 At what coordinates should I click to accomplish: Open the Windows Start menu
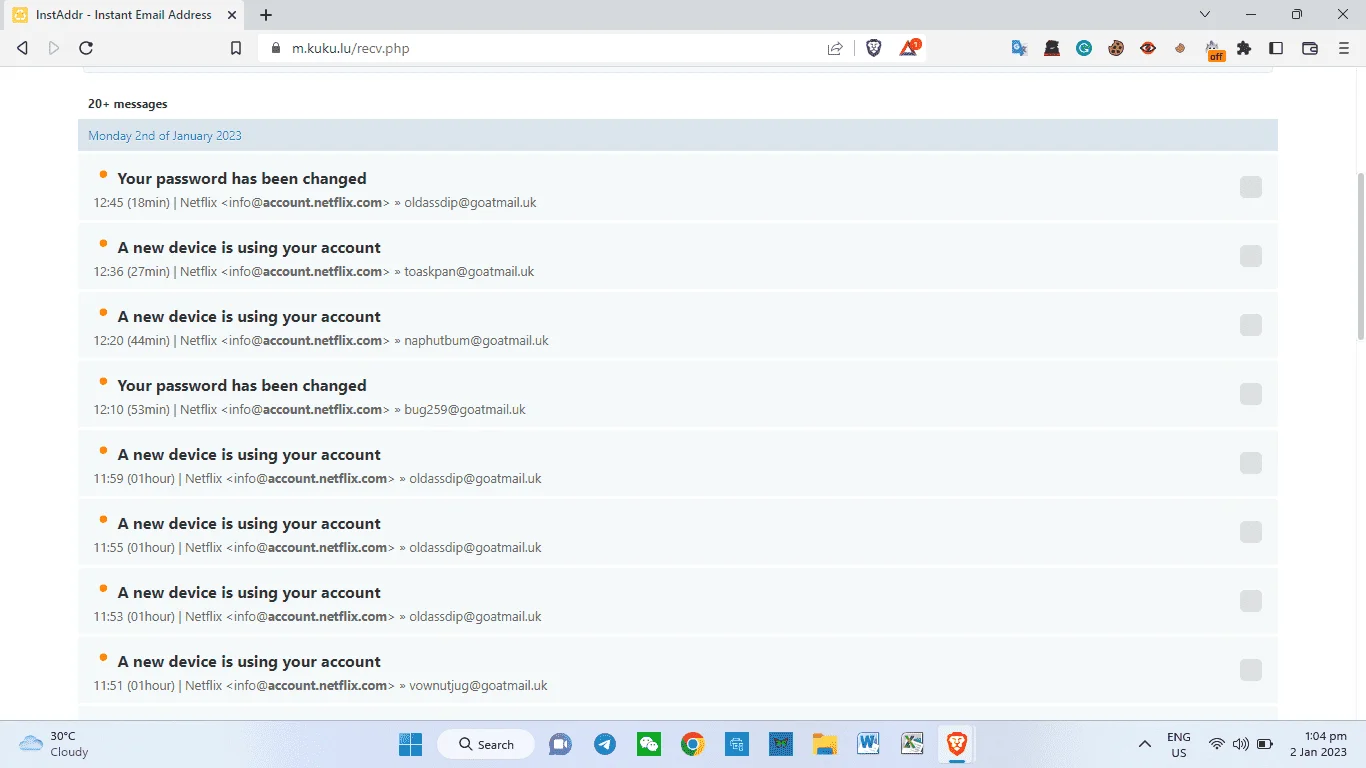410,744
